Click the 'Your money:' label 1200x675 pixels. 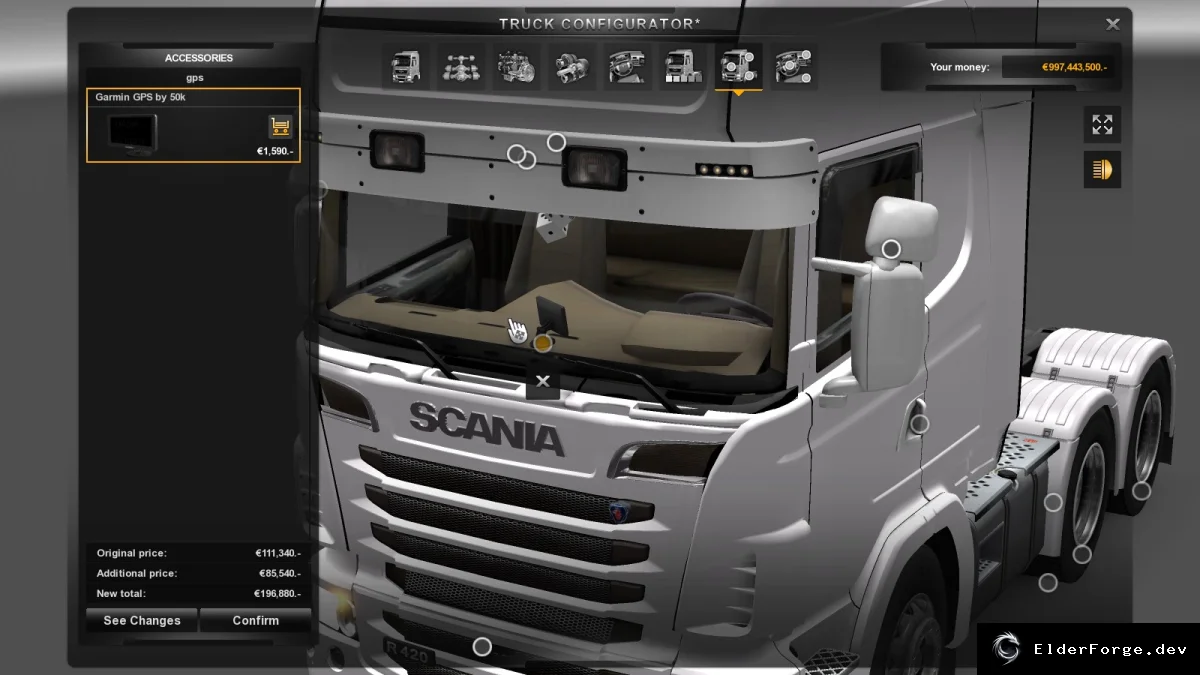point(959,67)
